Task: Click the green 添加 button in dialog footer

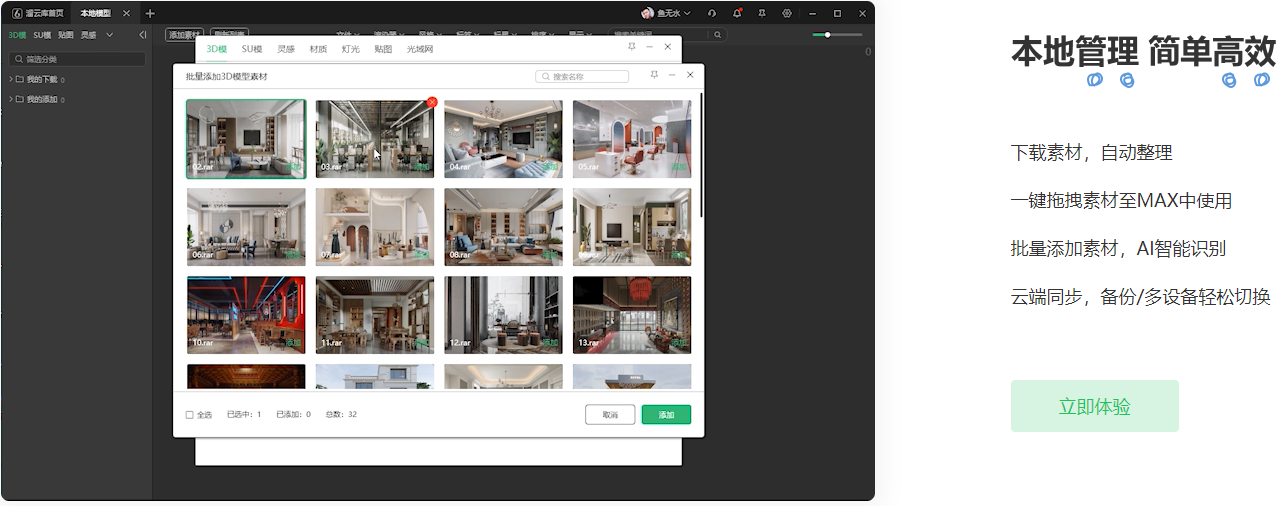Action: 666,414
